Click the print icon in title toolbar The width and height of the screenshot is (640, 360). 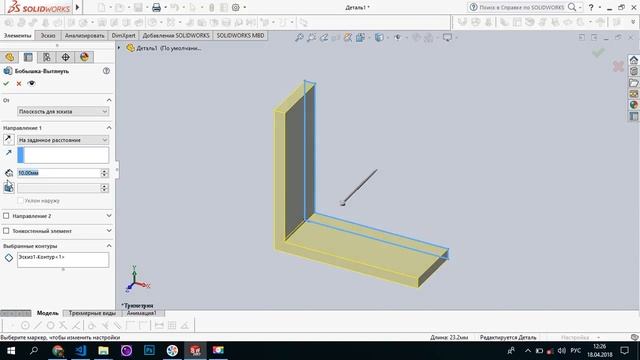[x=156, y=7]
